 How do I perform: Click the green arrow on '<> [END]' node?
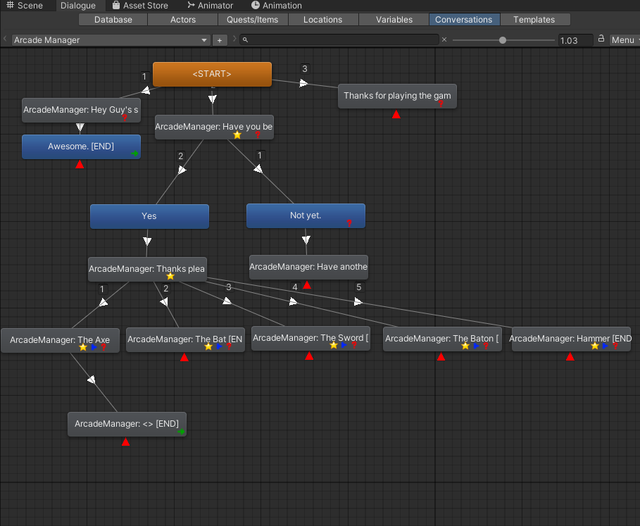pyautogui.click(x=181, y=431)
